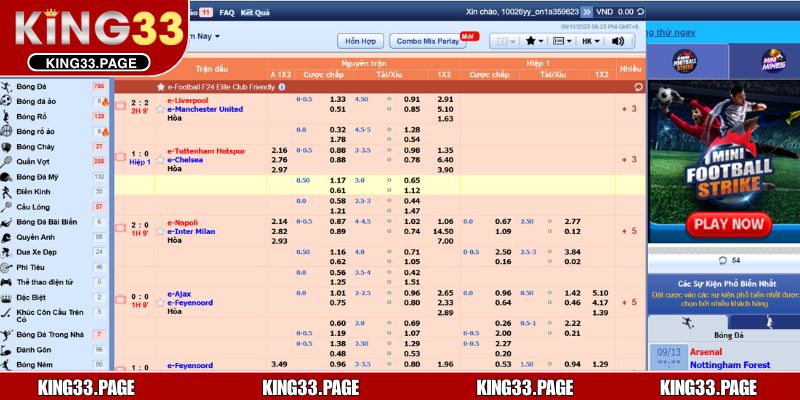This screenshot has height=400, width=800.
Task: Select odds 1.33 for e-Liverpool handicap
Action: [x=337, y=99]
